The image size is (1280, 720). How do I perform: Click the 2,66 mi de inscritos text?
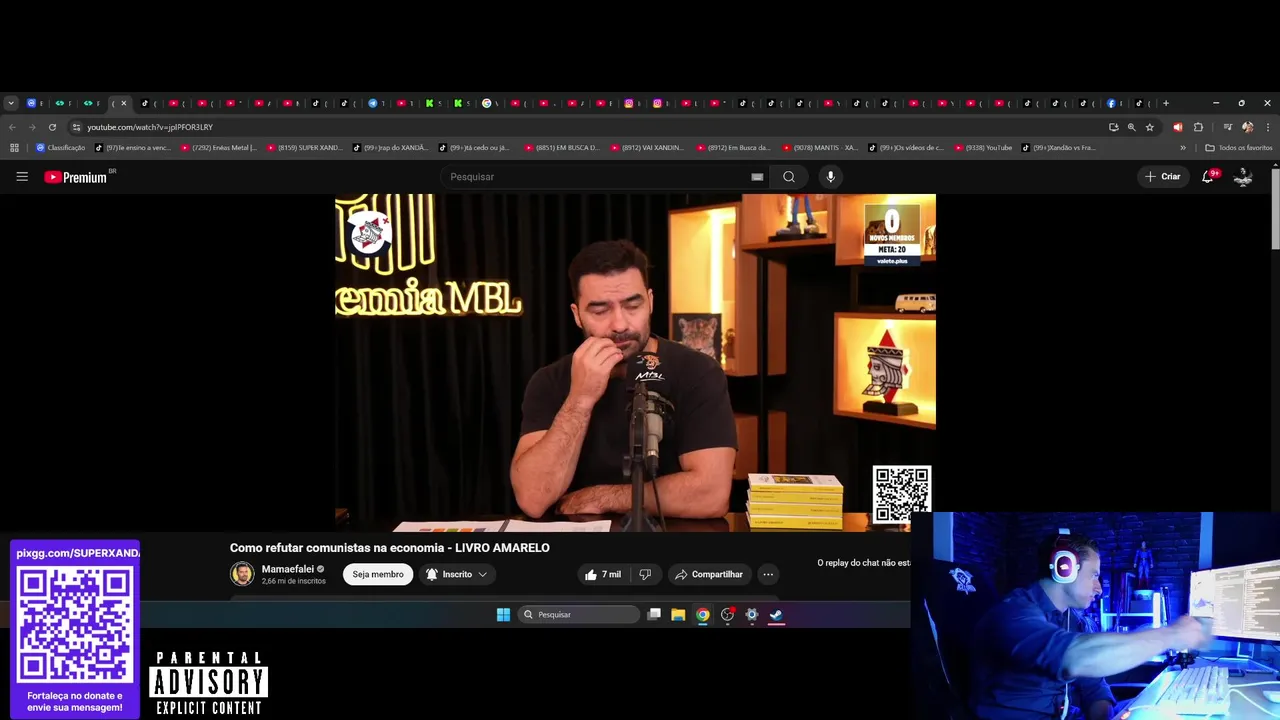294,581
